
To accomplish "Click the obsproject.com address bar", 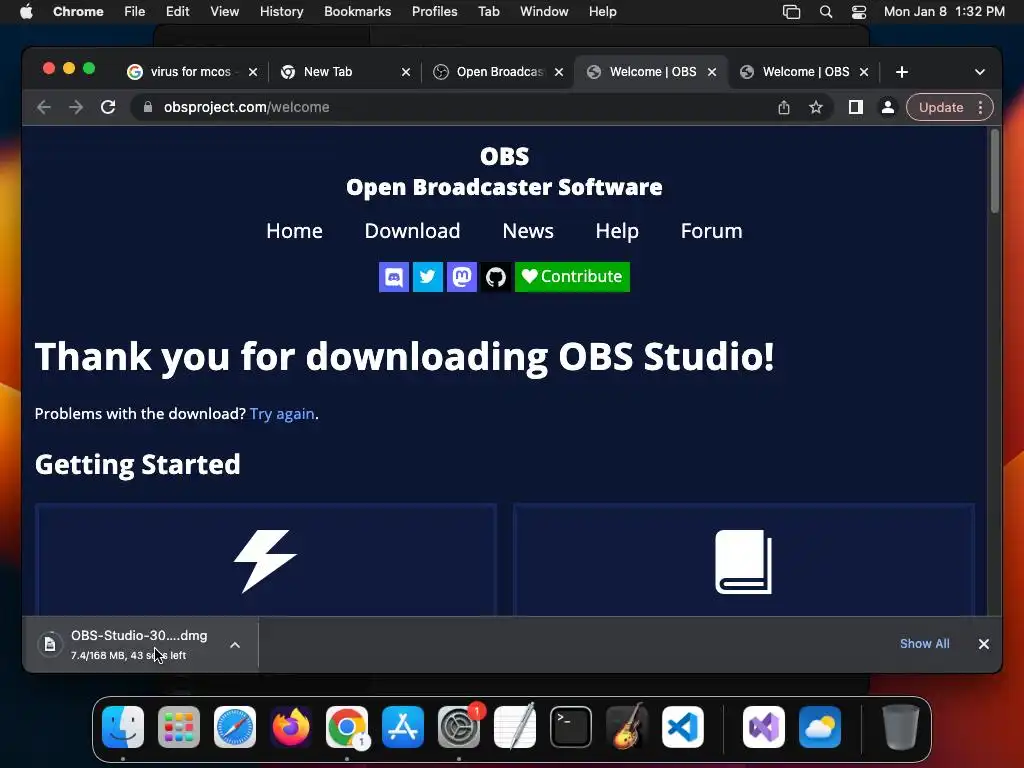I will pos(451,107).
